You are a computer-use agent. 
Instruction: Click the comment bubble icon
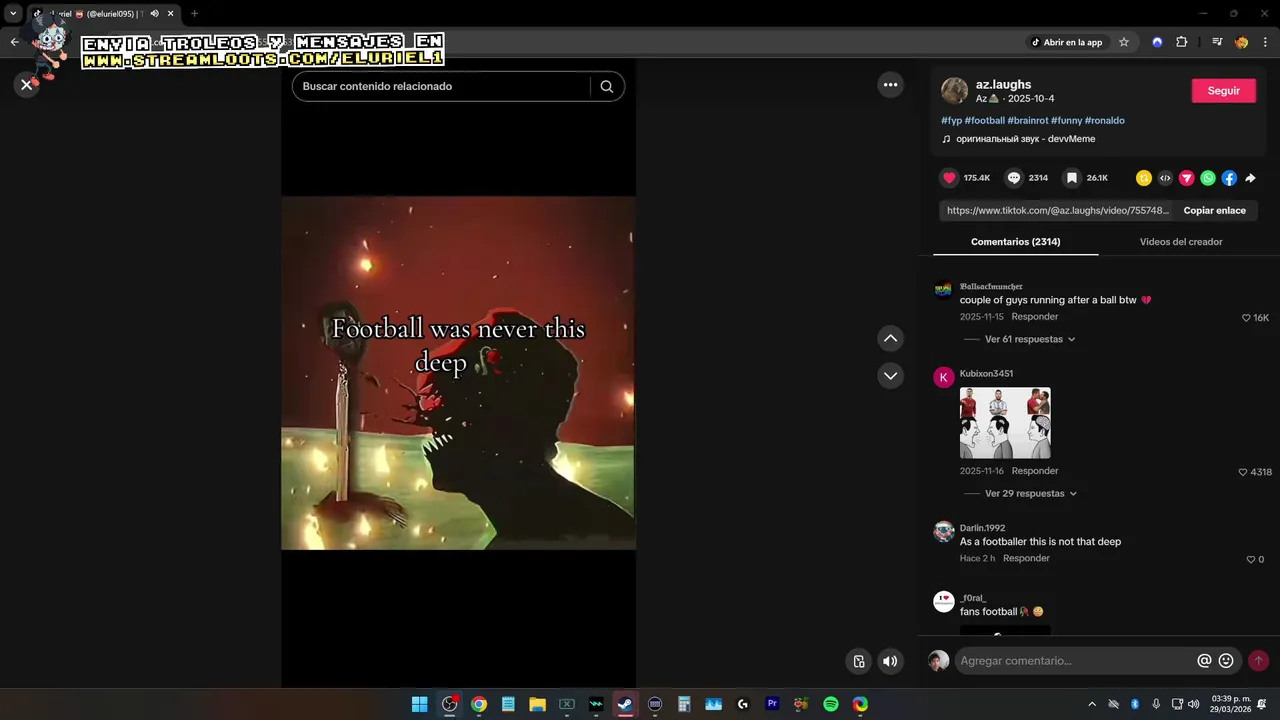[1014, 178]
